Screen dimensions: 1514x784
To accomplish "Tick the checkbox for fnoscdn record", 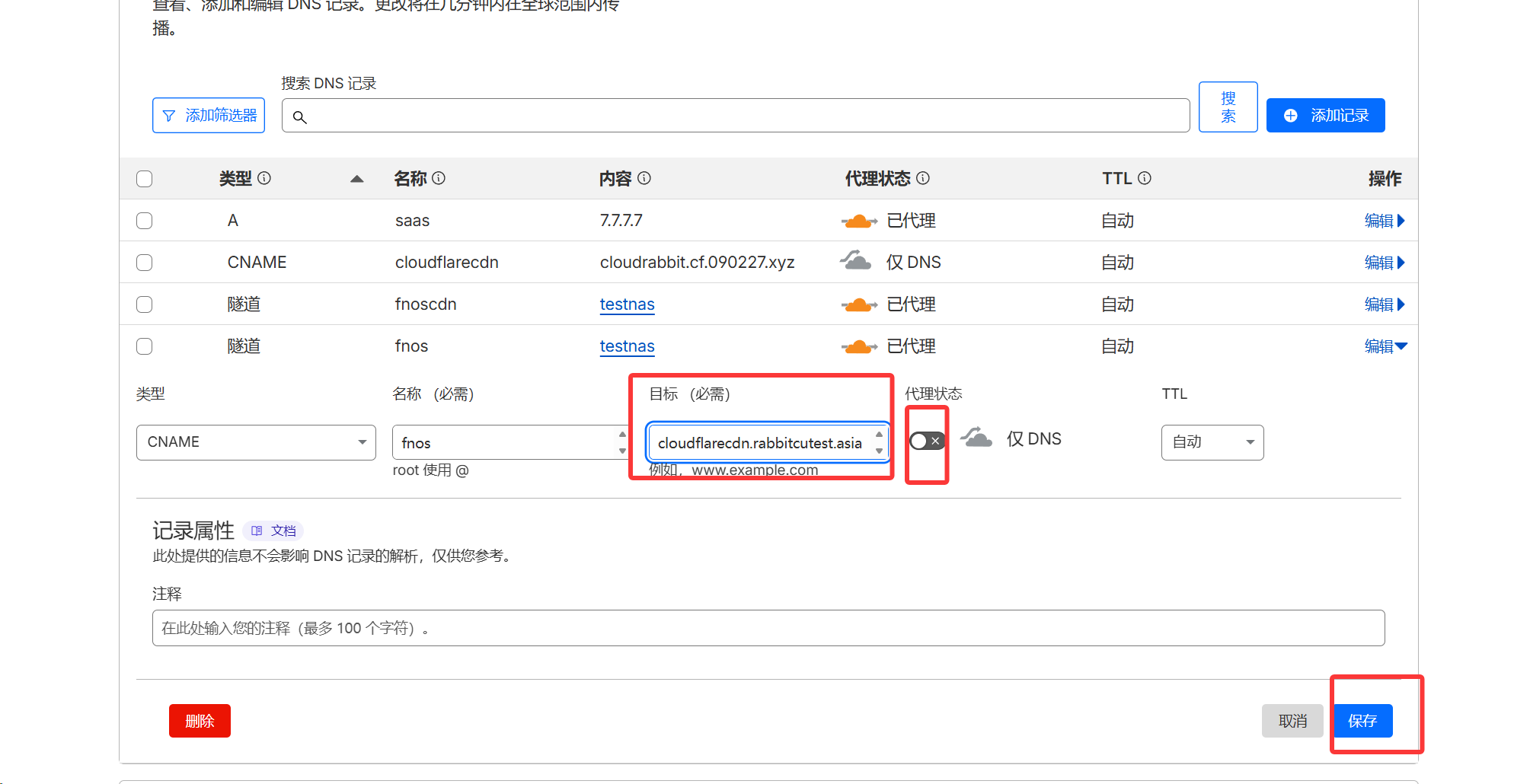I will point(144,304).
